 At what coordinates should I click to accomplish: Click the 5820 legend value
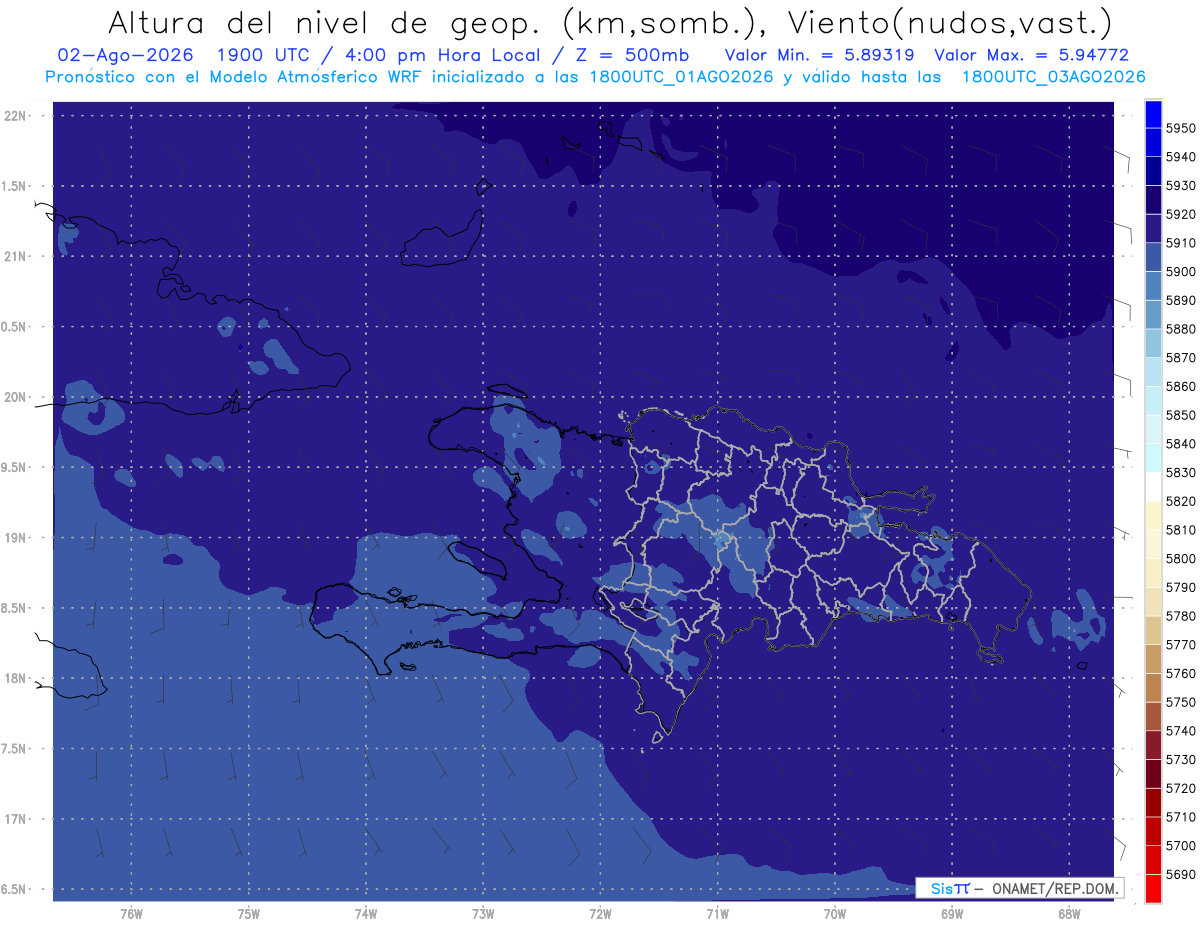point(1181,501)
